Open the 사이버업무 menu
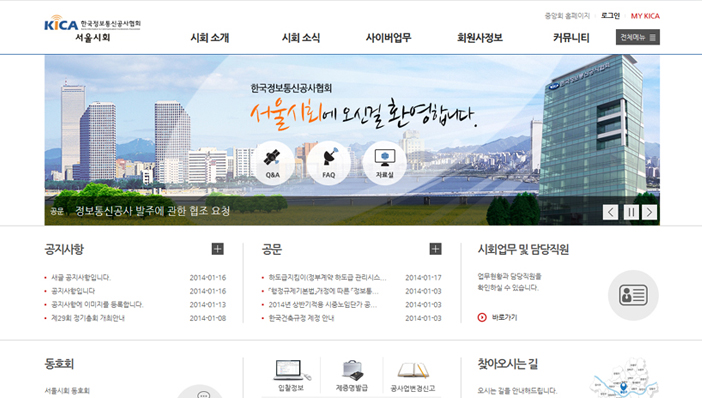The image size is (702, 398). tap(388, 38)
